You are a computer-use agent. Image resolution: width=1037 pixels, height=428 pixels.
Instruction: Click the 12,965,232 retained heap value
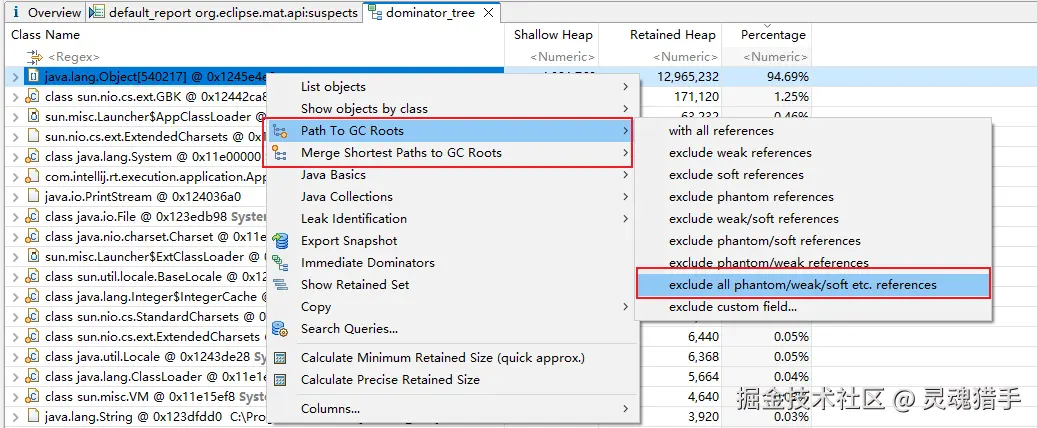[x=688, y=77]
